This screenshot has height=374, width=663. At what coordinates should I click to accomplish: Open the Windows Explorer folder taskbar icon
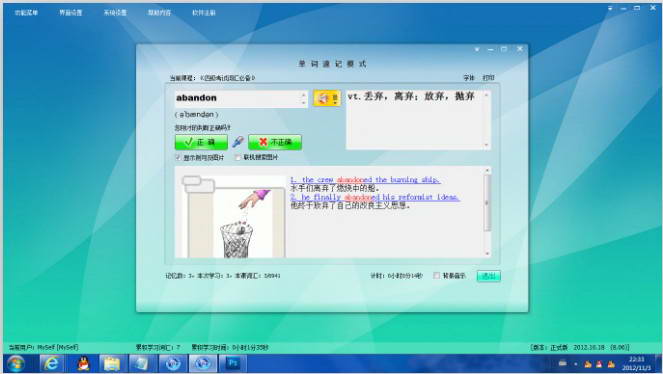click(112, 364)
